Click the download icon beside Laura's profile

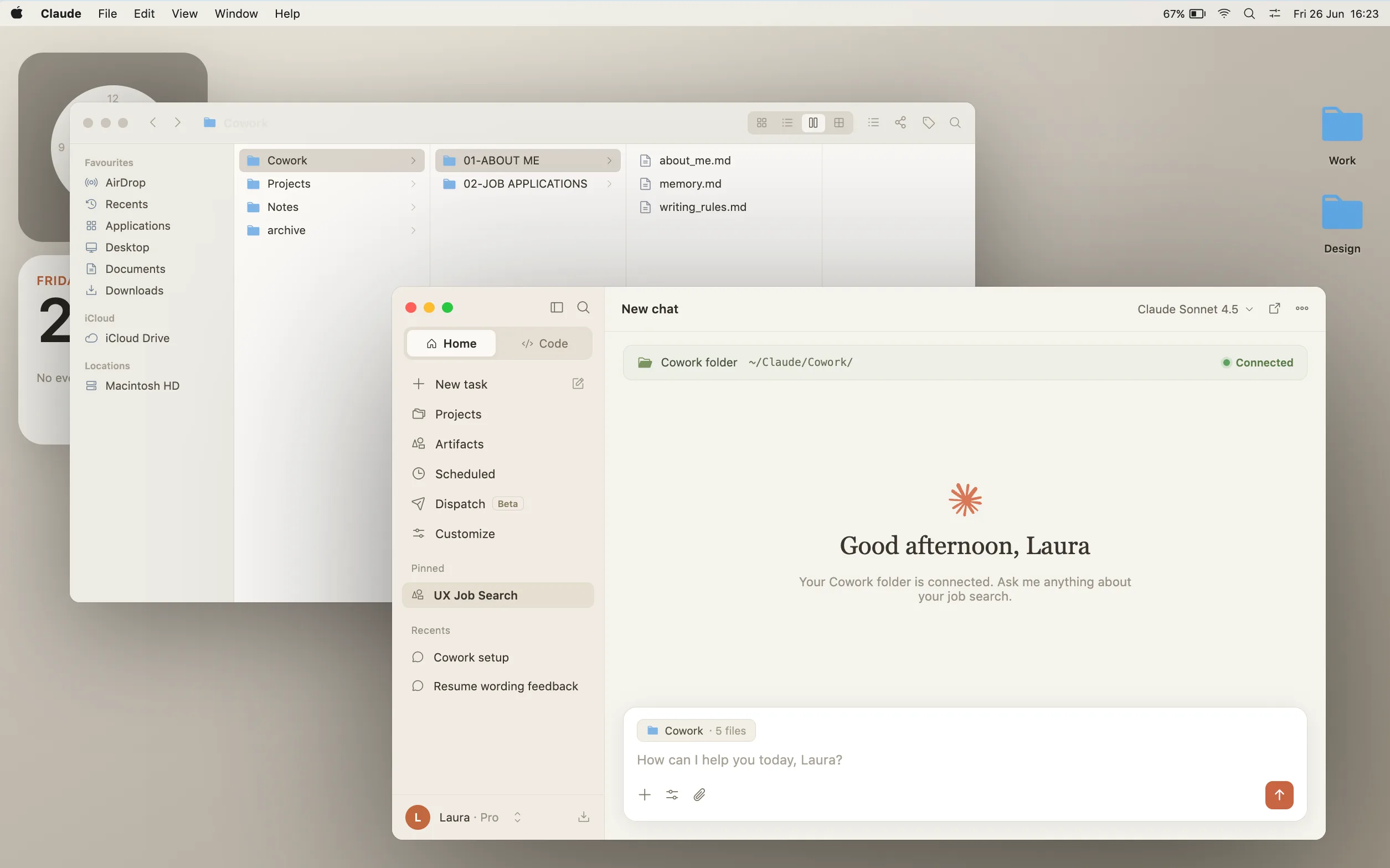(583, 817)
